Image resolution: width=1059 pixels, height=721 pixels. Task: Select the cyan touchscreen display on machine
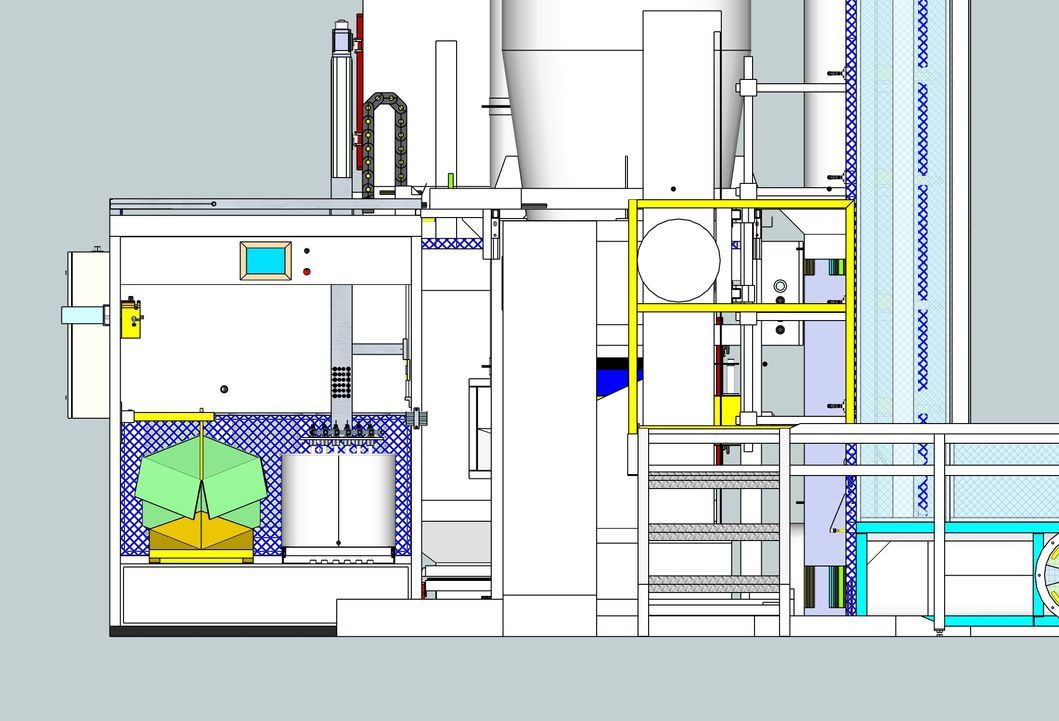[266, 261]
